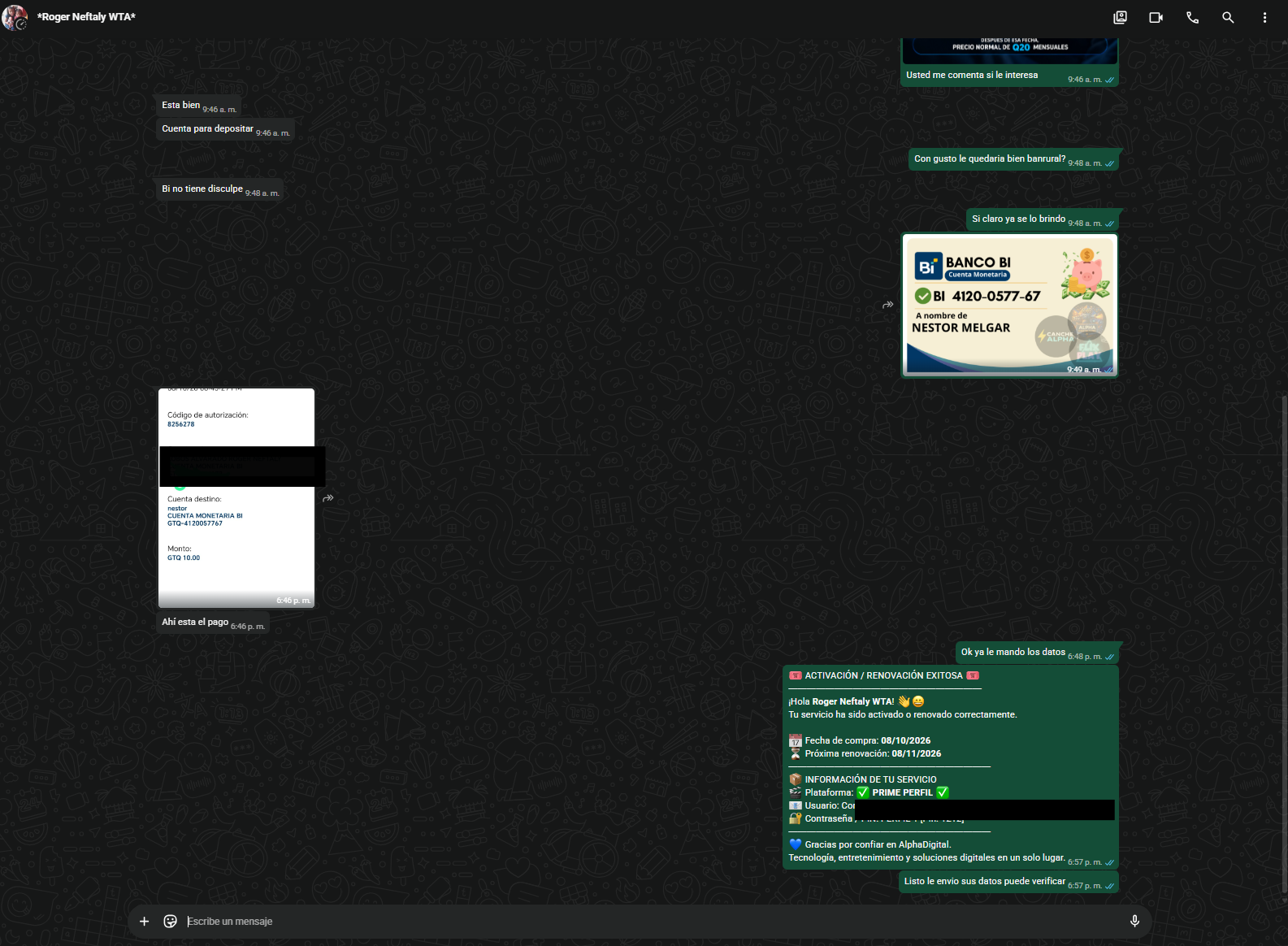This screenshot has height=946, width=1288.
Task: Click the 'INFORMACIÓN DE TU SERVICIO' line
Action: pyautogui.click(x=863, y=779)
